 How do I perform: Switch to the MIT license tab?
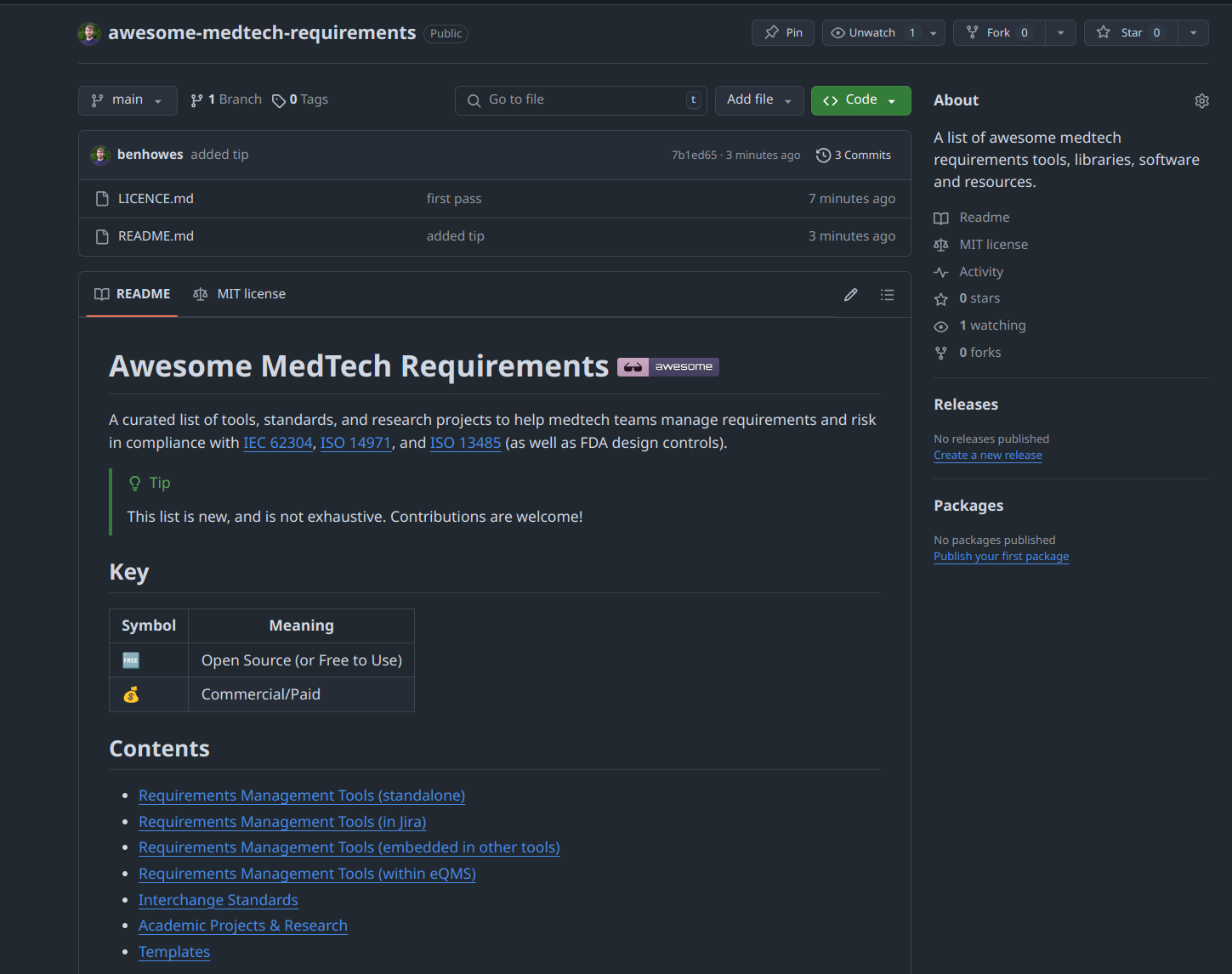click(x=240, y=294)
